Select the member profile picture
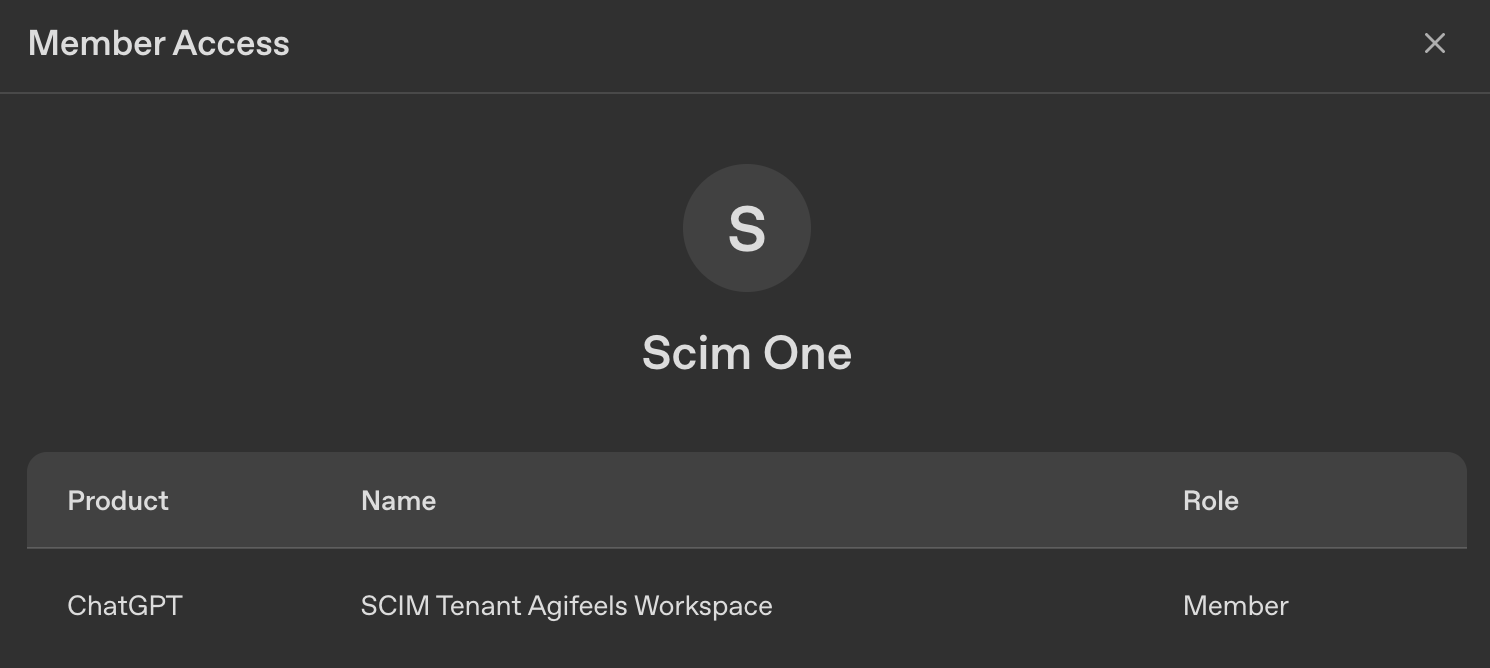Screen dimensions: 1490x668 pyautogui.click(x=746, y=227)
